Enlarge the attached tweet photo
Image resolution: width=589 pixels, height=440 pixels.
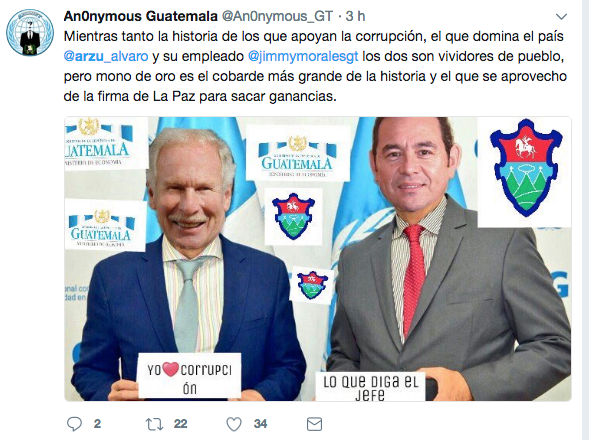[318, 259]
